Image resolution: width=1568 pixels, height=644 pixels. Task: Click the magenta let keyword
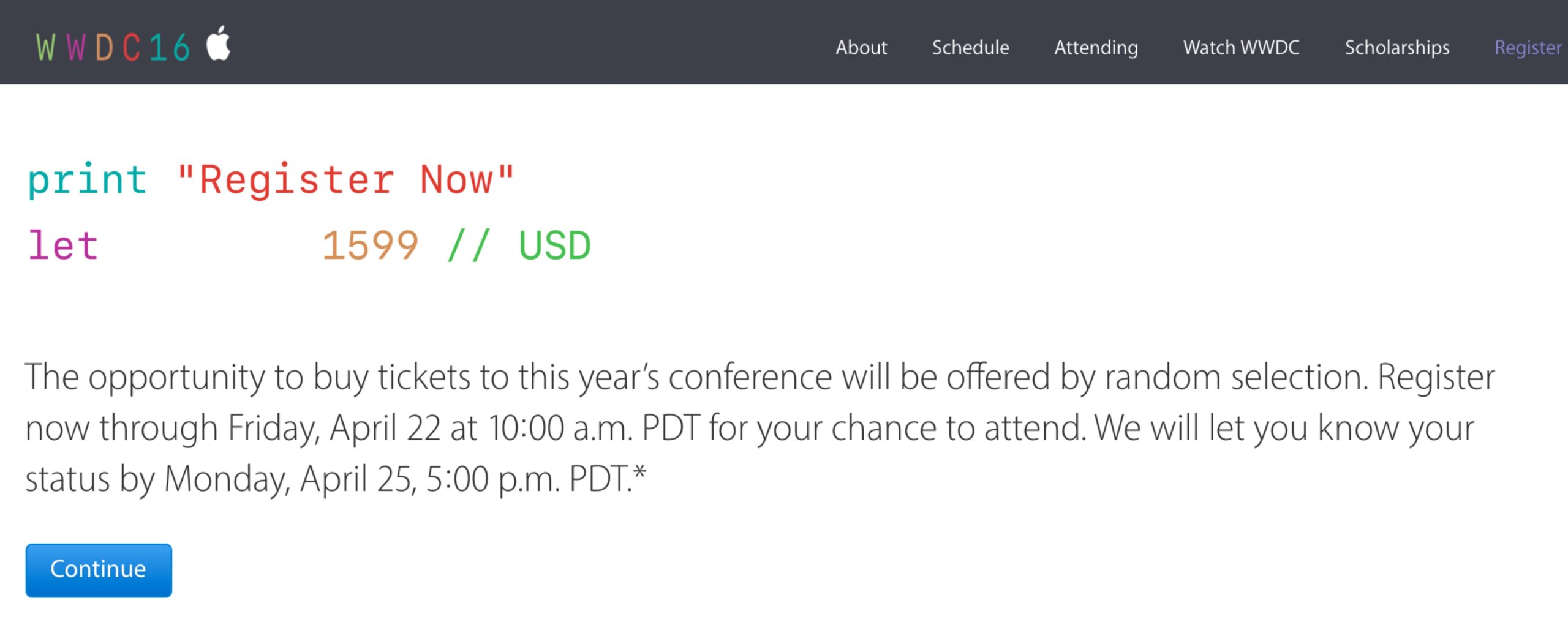(x=63, y=245)
